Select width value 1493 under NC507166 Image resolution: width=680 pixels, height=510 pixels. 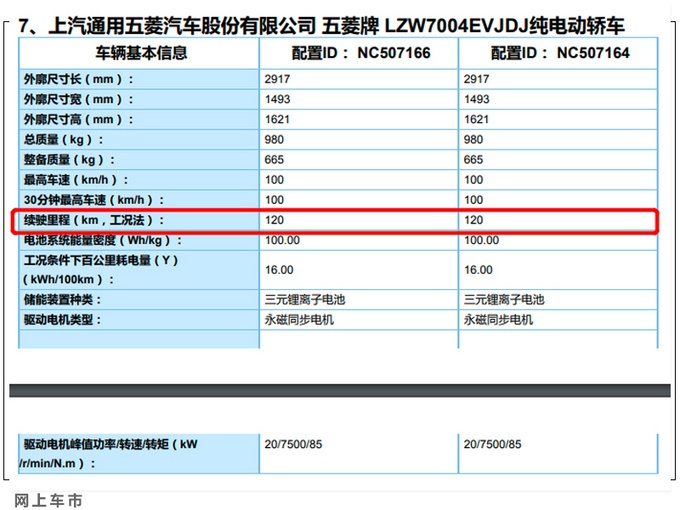[x=277, y=99]
